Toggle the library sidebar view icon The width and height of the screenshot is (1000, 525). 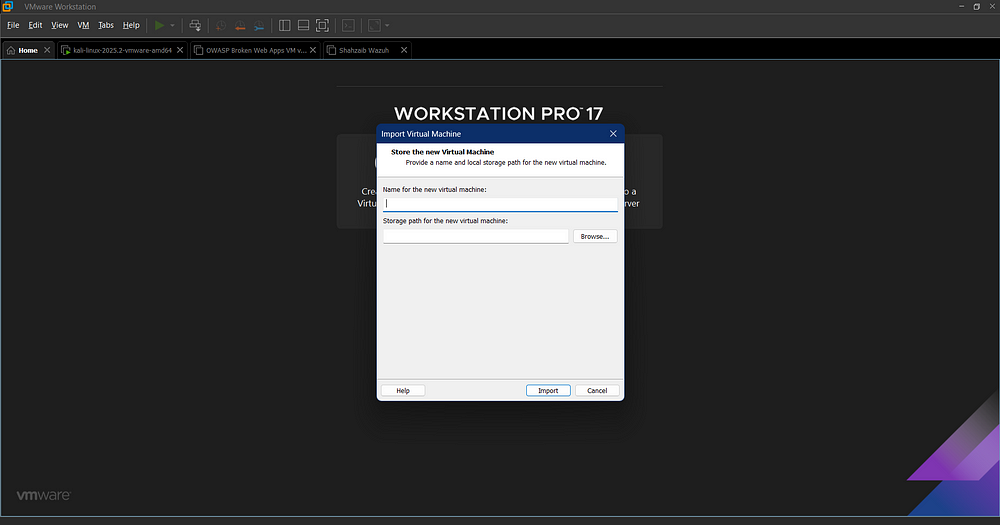[285, 26]
